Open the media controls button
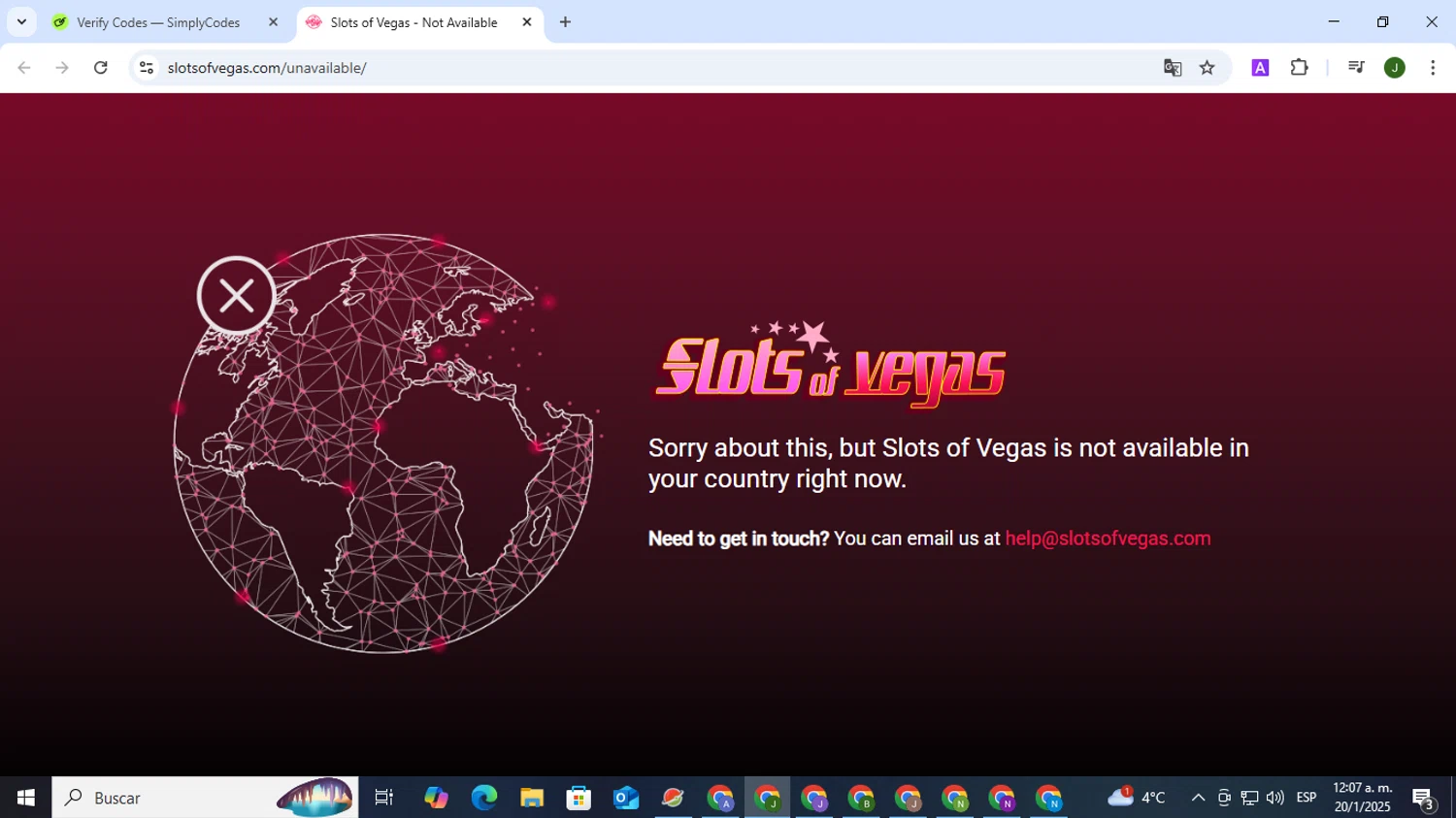 (x=1356, y=68)
